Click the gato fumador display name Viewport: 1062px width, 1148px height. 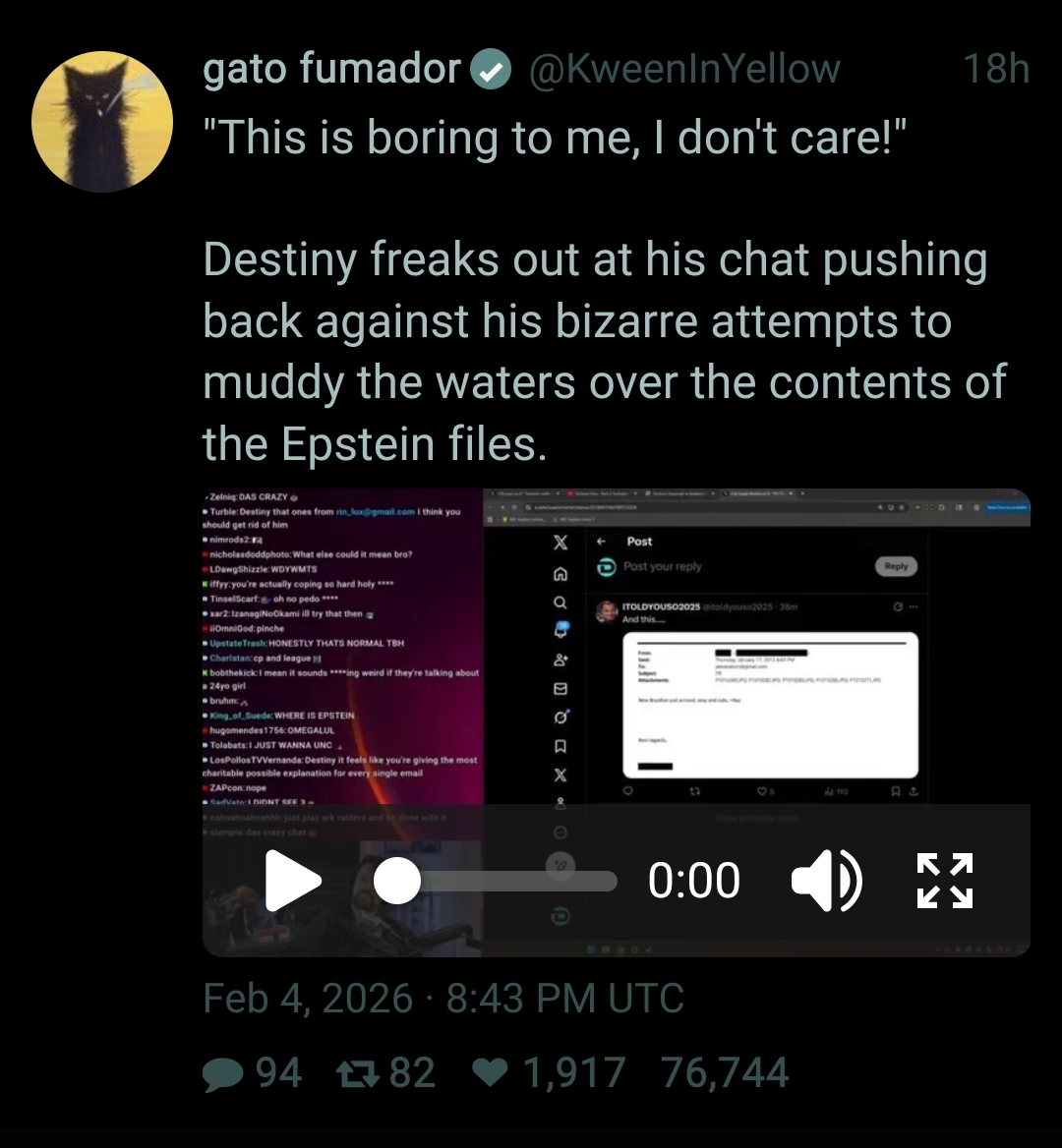(x=331, y=69)
